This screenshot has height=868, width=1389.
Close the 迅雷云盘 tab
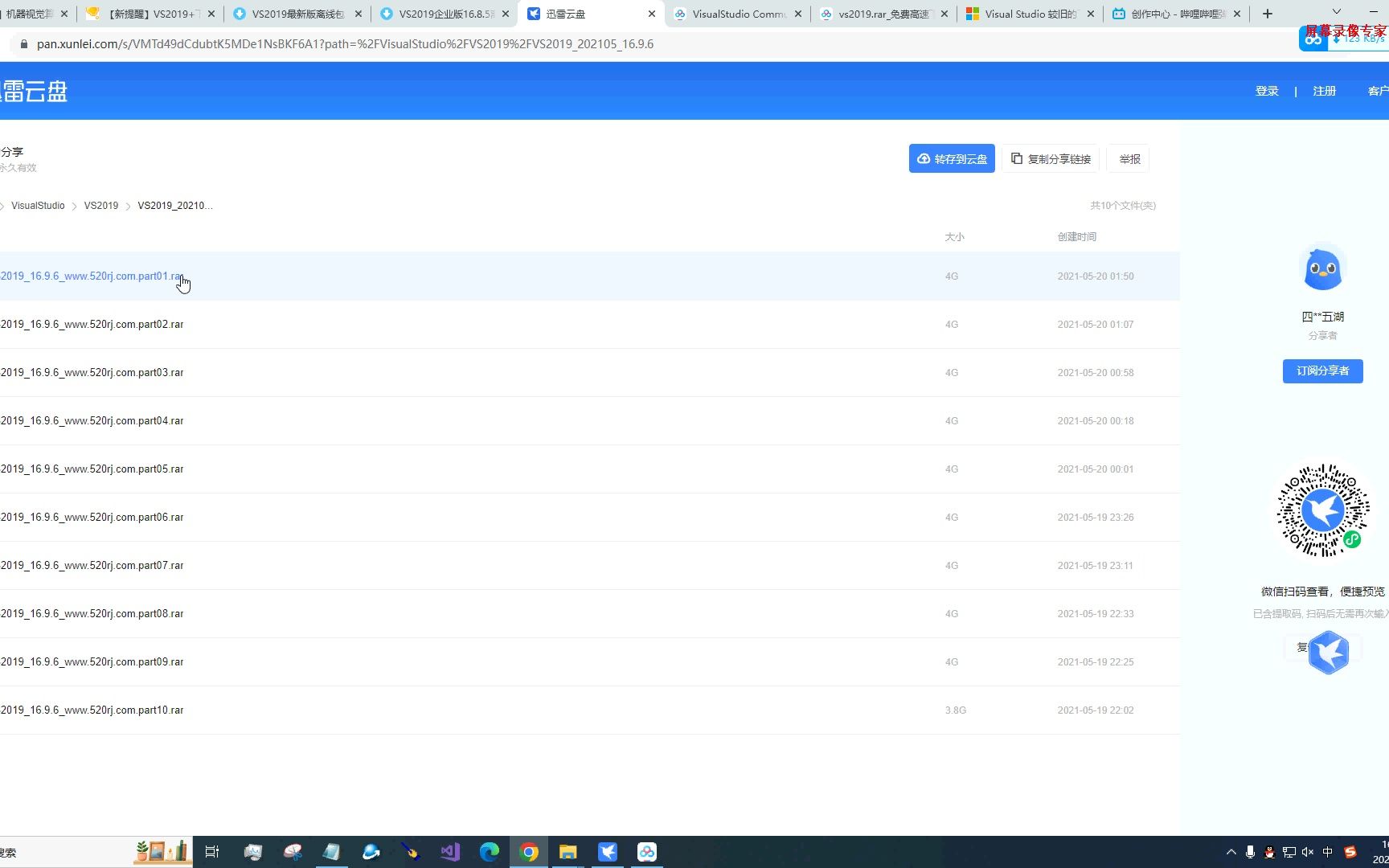click(x=652, y=14)
